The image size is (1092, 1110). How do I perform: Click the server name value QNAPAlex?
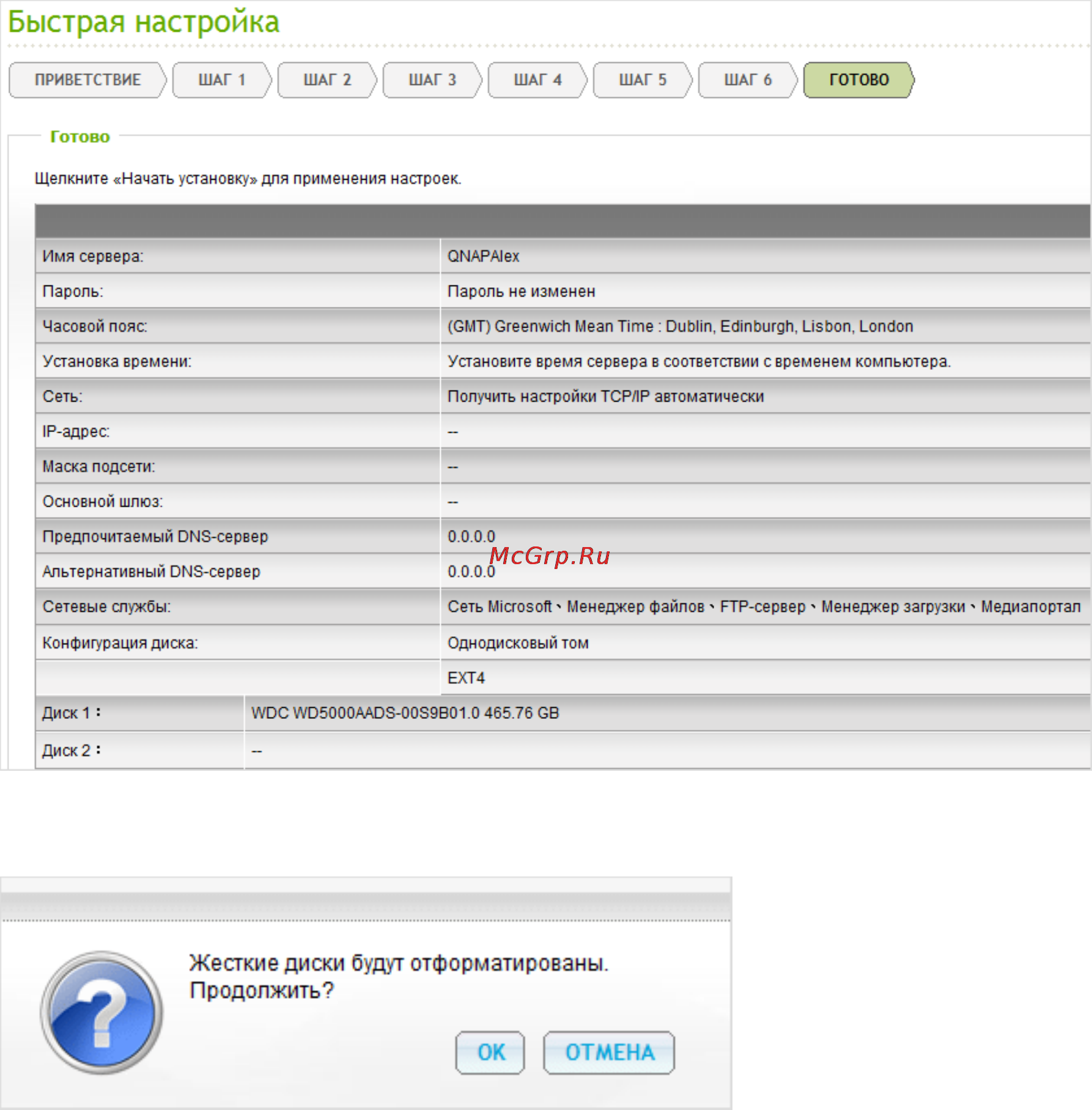click(483, 256)
